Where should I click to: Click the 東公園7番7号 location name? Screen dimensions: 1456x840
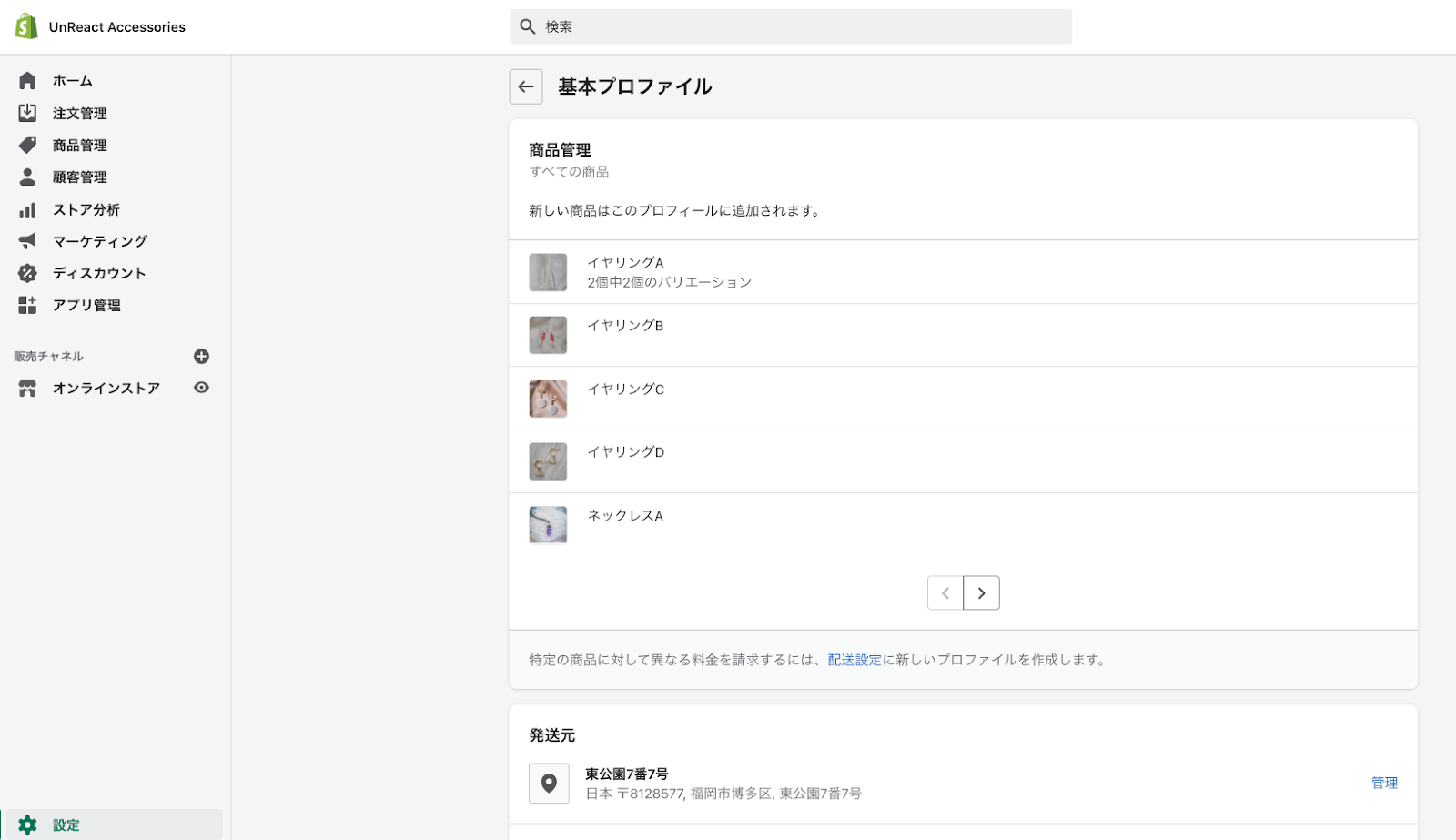point(626,774)
